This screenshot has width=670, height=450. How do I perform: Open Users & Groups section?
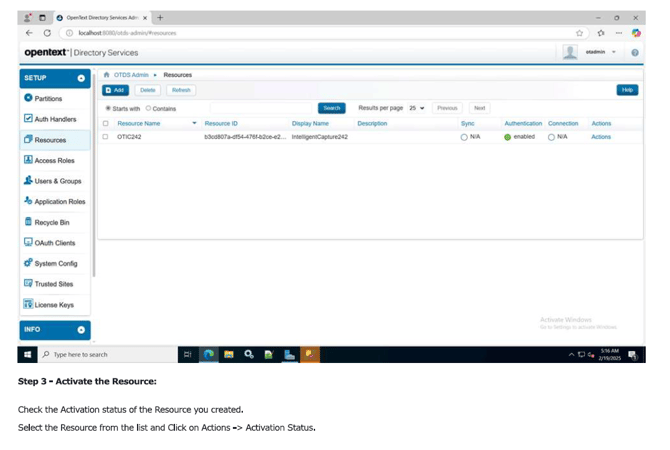[x=57, y=181]
